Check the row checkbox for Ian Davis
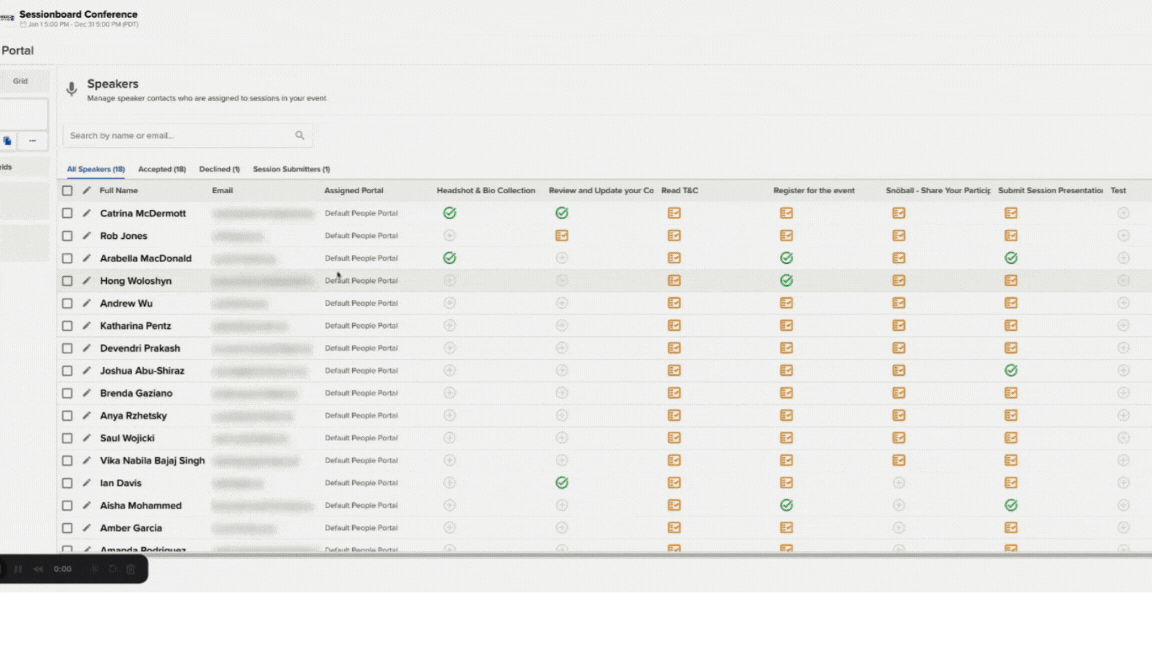 pos(66,482)
